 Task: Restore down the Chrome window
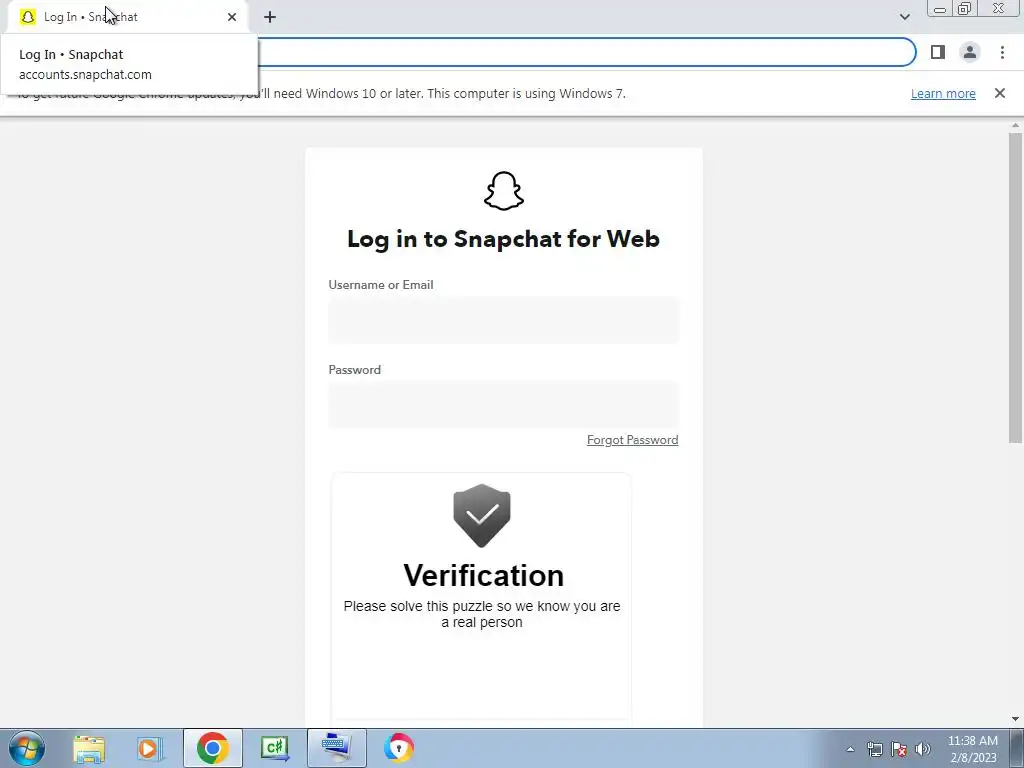click(x=964, y=8)
